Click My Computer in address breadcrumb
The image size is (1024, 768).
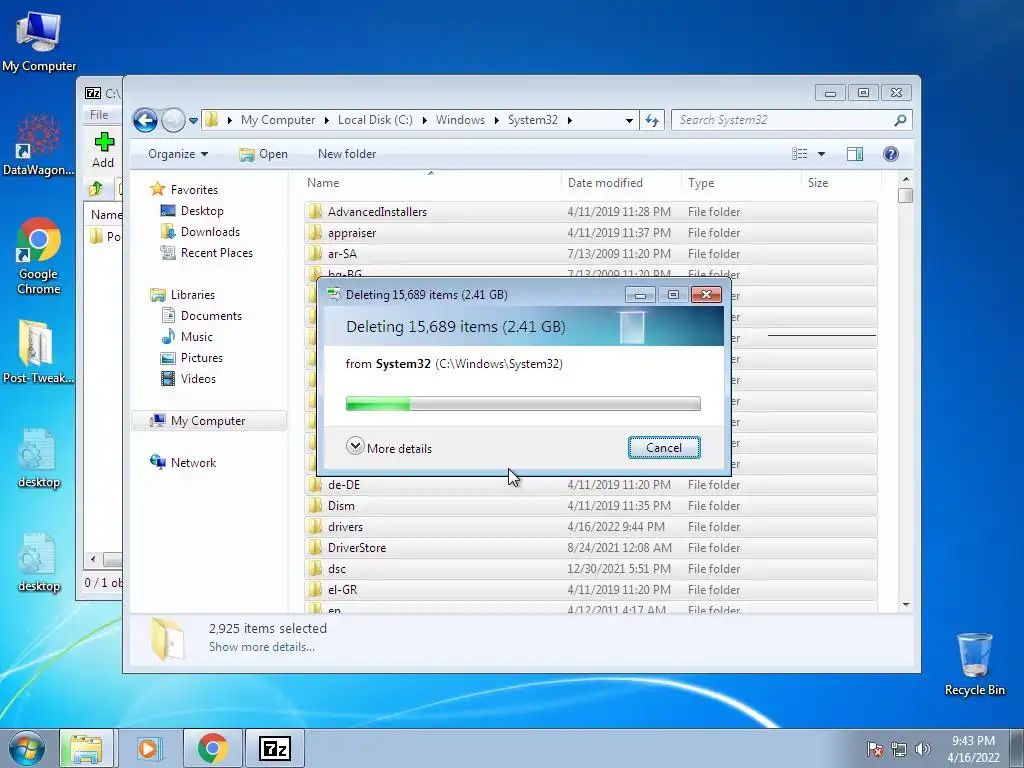click(x=278, y=120)
